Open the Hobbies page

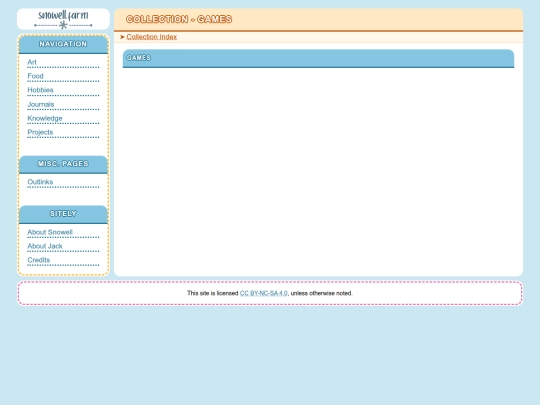[40, 90]
